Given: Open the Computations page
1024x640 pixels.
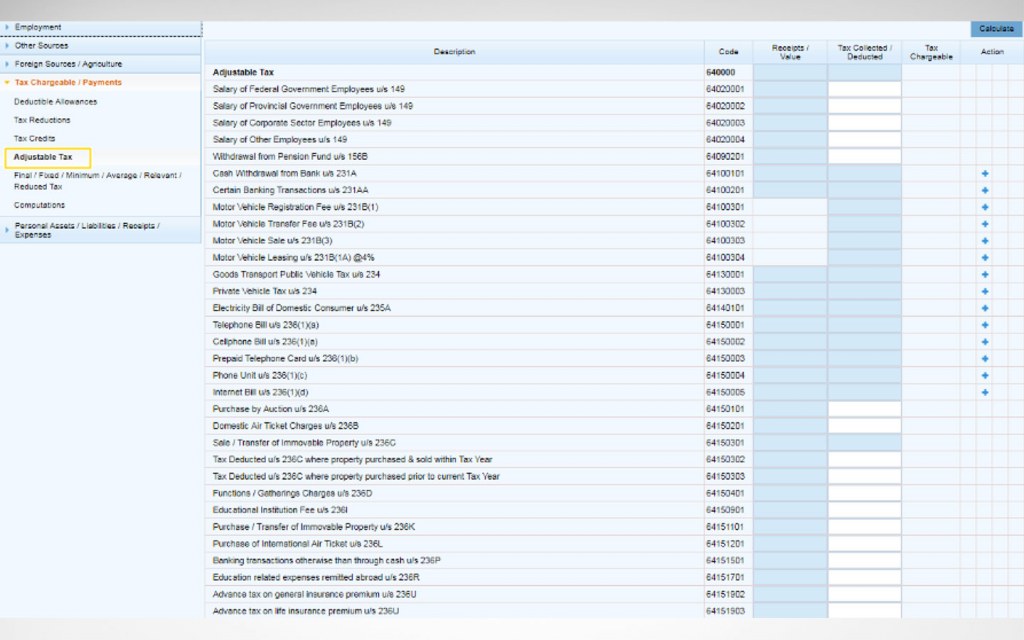Looking at the screenshot, I should click(44, 204).
